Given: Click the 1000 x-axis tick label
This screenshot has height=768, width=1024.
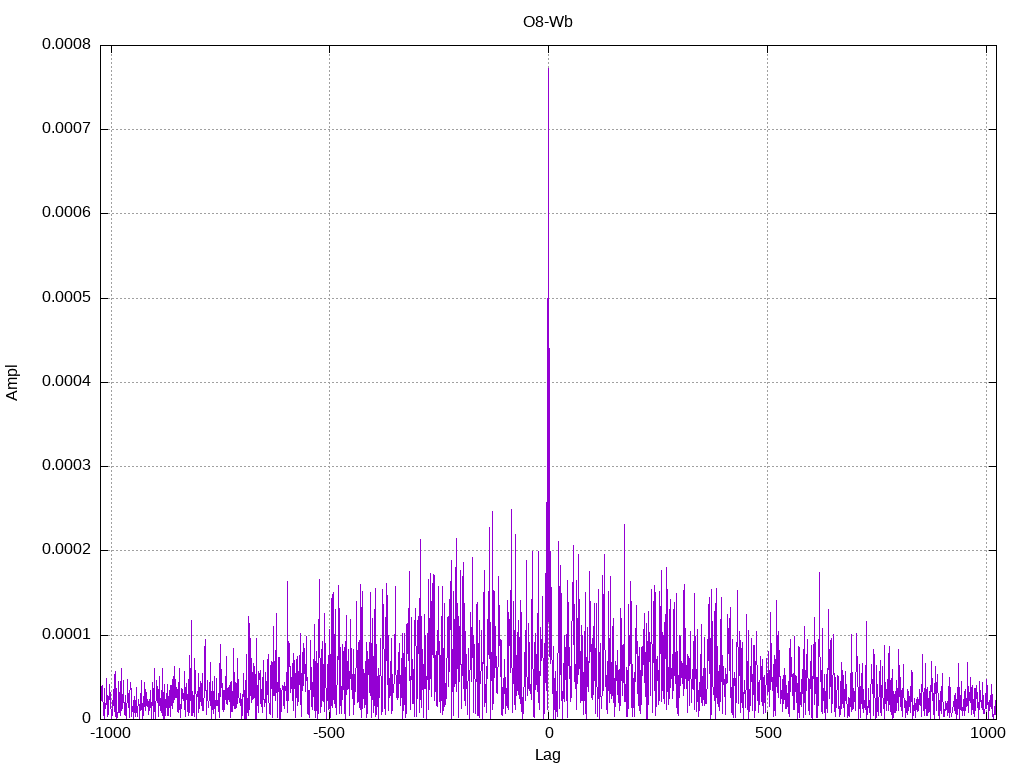Looking at the screenshot, I should (x=987, y=733).
